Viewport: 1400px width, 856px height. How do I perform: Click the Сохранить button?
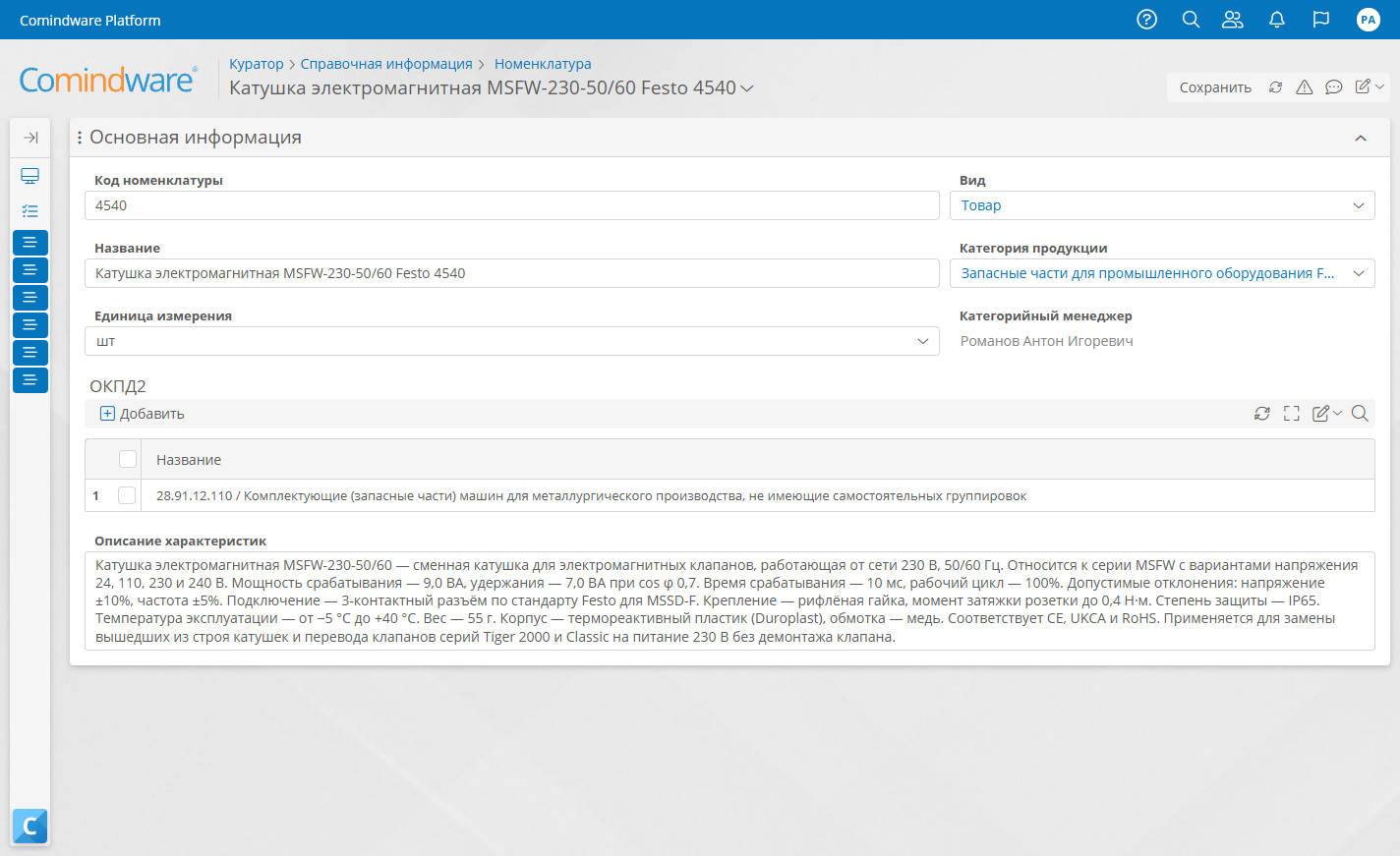pos(1215,87)
